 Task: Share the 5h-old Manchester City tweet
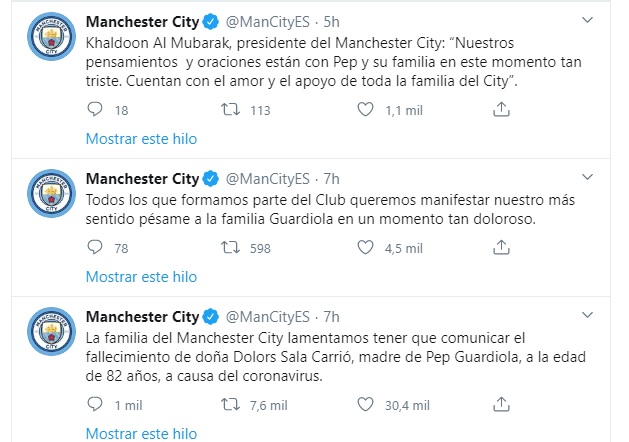[x=501, y=109]
